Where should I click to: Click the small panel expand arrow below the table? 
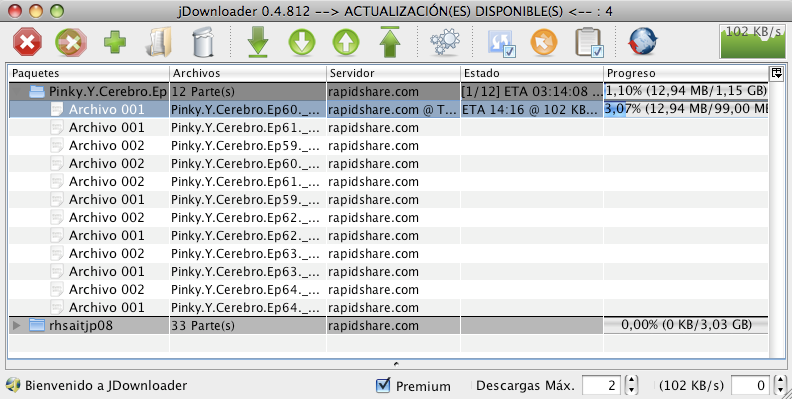coord(396,364)
